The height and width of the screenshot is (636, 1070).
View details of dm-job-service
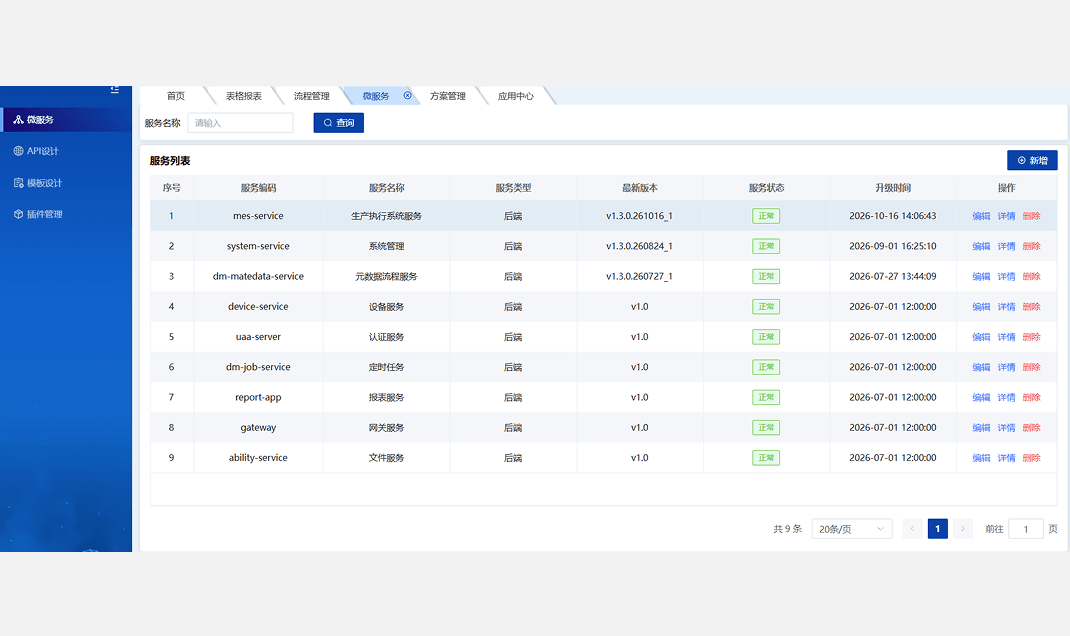[1007, 367]
